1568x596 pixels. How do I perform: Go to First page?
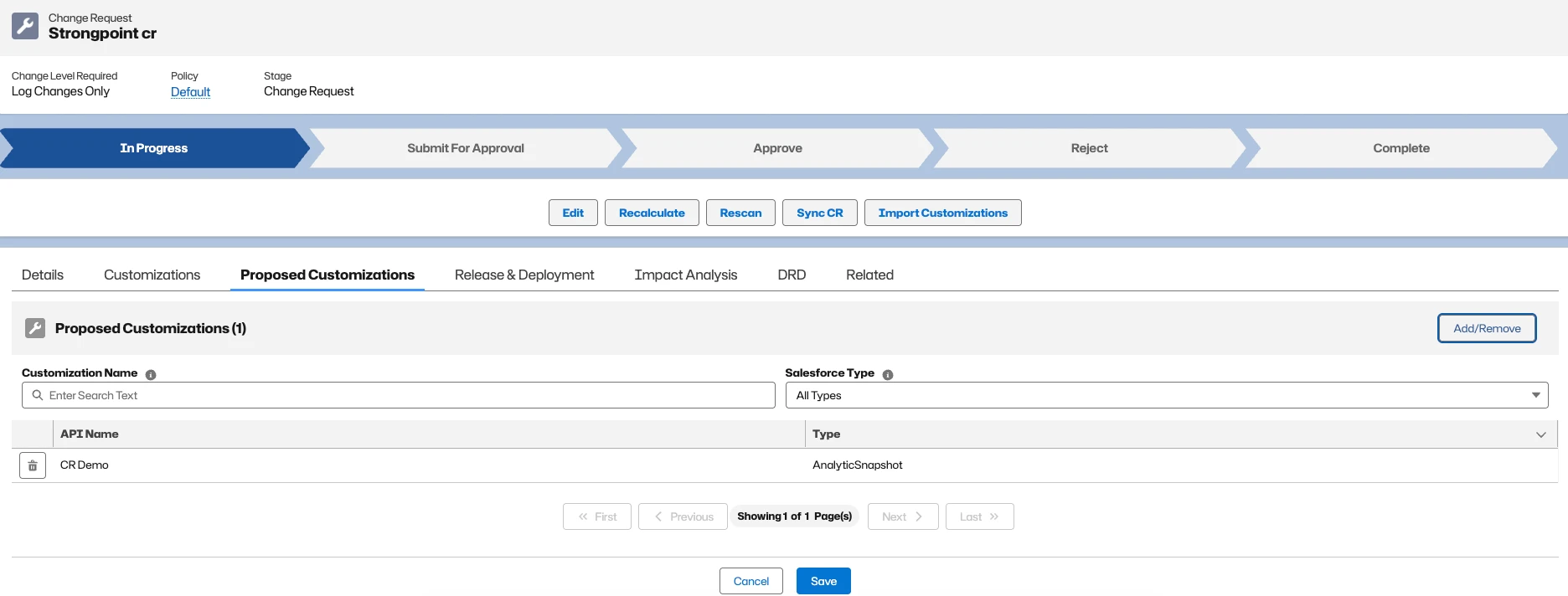597,516
